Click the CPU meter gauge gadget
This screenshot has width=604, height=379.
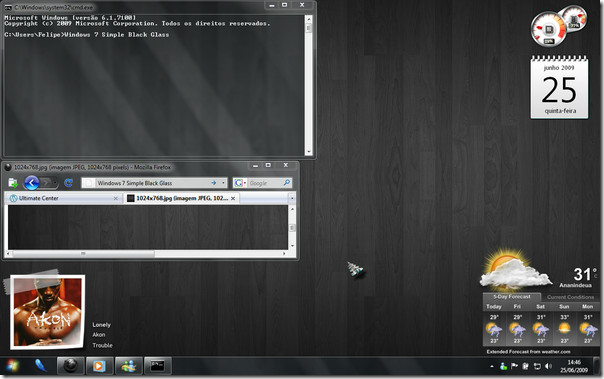(549, 29)
